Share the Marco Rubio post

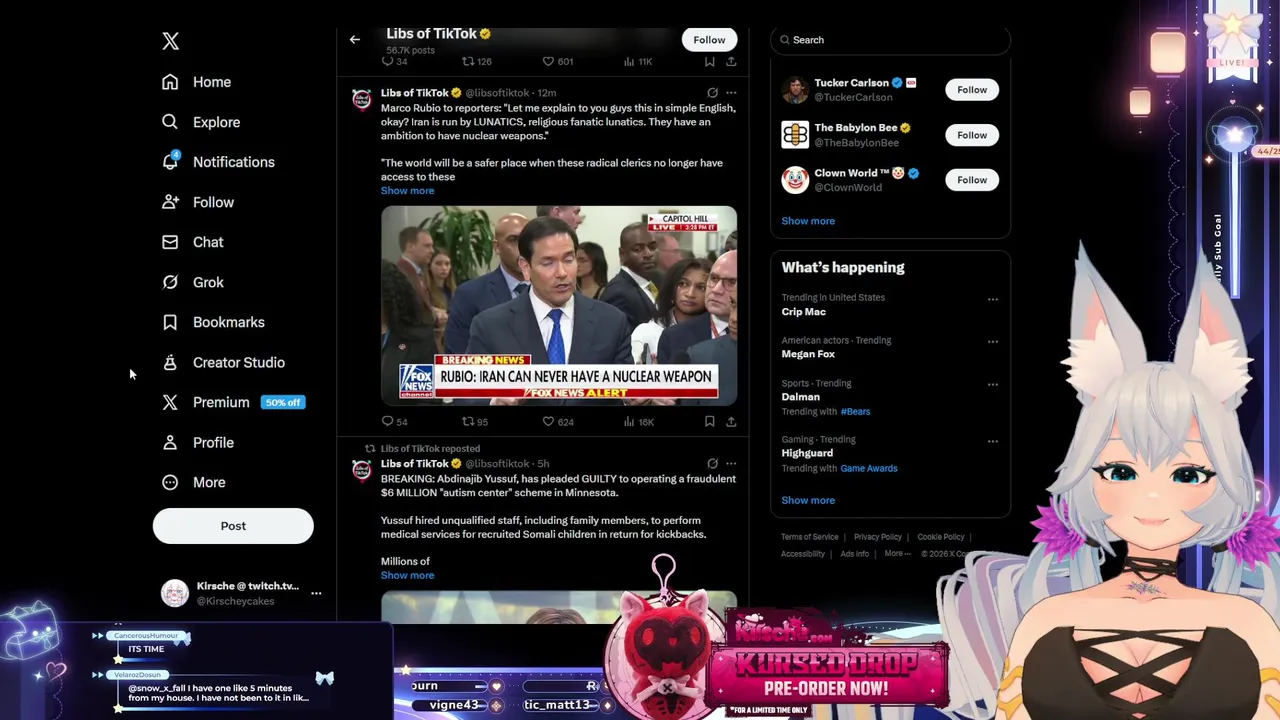tap(731, 422)
